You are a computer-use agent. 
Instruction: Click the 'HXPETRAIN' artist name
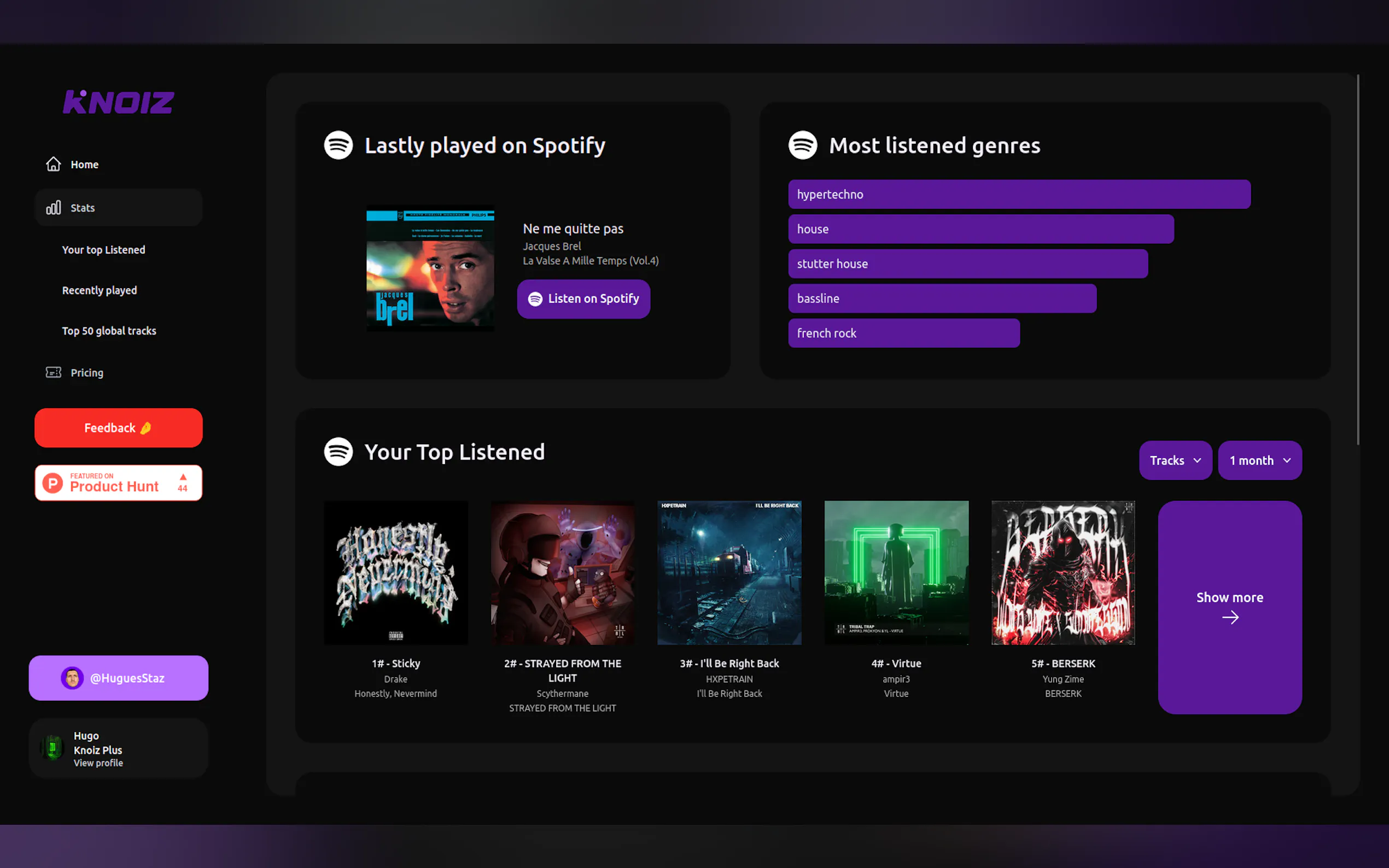click(x=729, y=679)
